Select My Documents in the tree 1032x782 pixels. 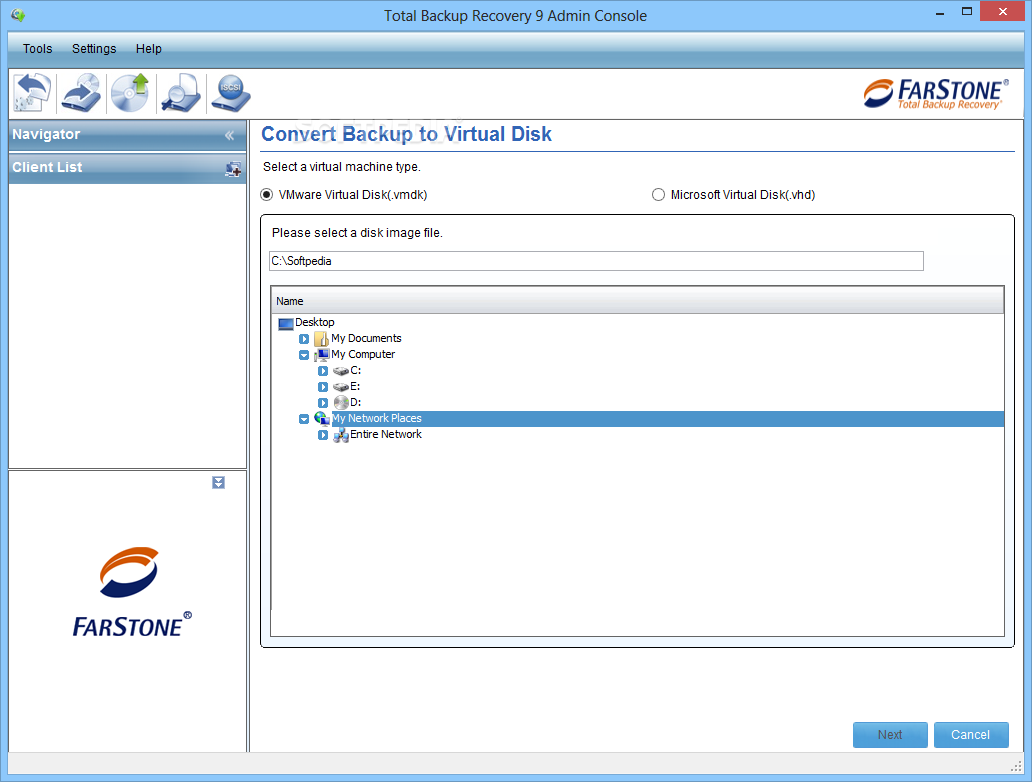tap(366, 338)
